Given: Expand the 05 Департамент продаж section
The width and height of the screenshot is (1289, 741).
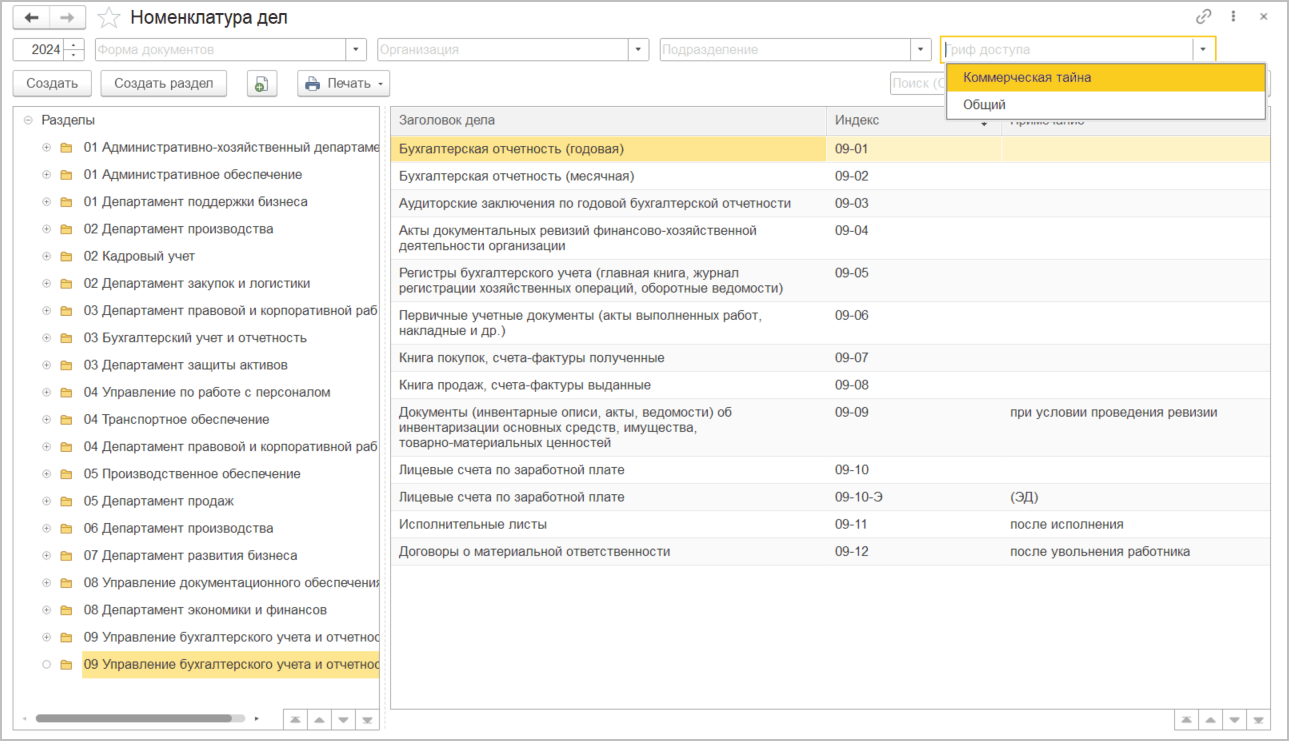Looking at the screenshot, I should (46, 501).
